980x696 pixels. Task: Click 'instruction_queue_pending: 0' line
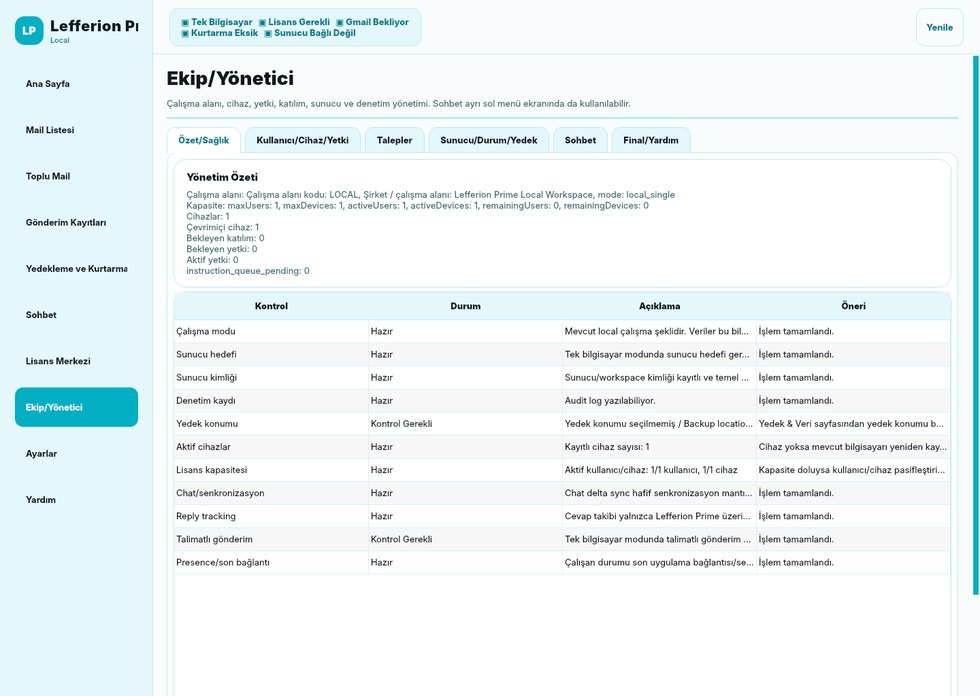click(248, 271)
